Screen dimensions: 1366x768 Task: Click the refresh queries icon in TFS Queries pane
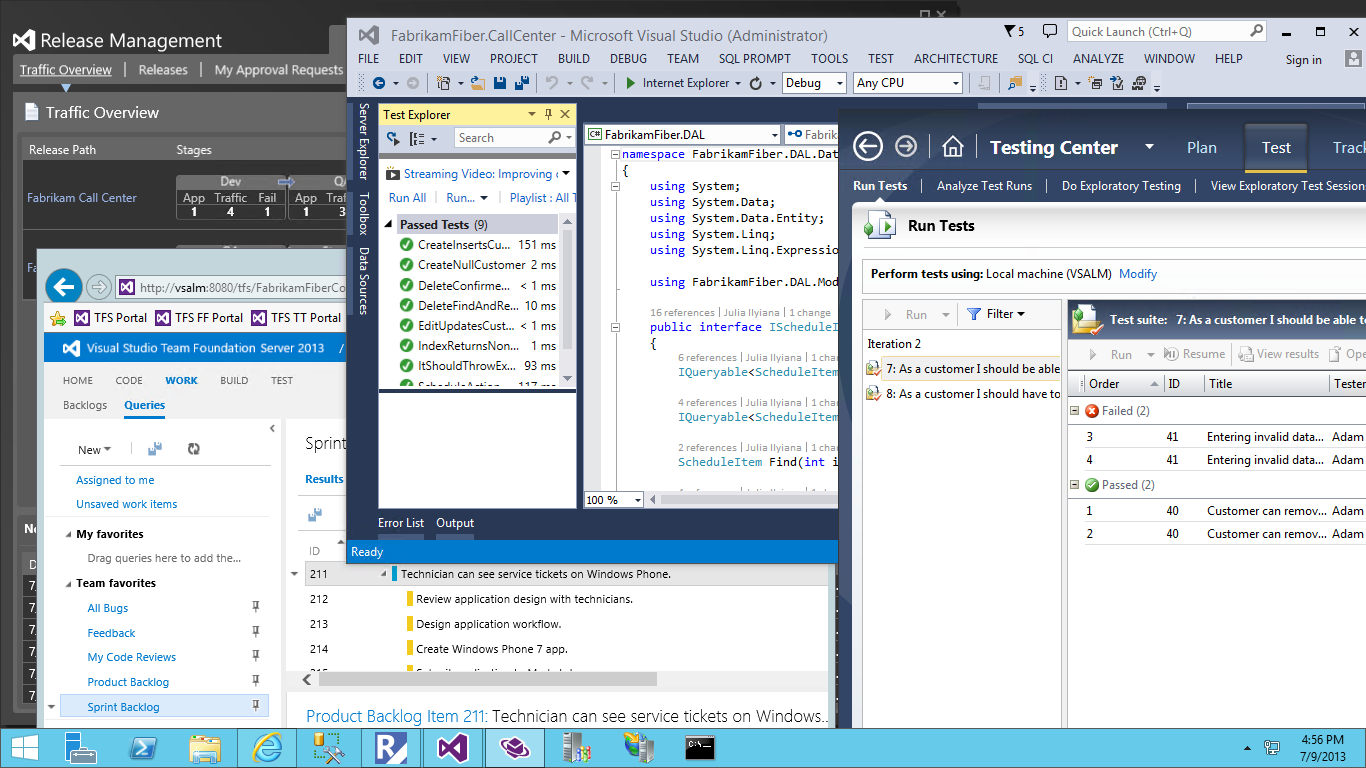coord(194,450)
